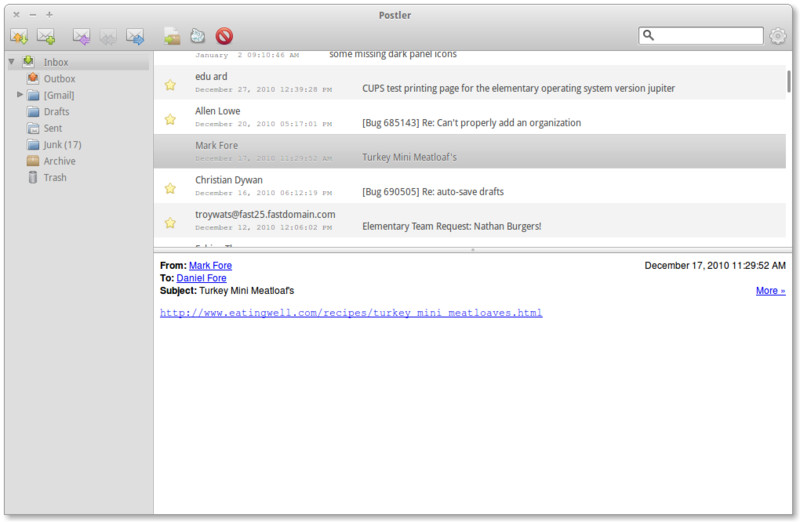This screenshot has height=522, width=800.
Task: Open the Daniel Fore recipient link
Action: (202, 278)
